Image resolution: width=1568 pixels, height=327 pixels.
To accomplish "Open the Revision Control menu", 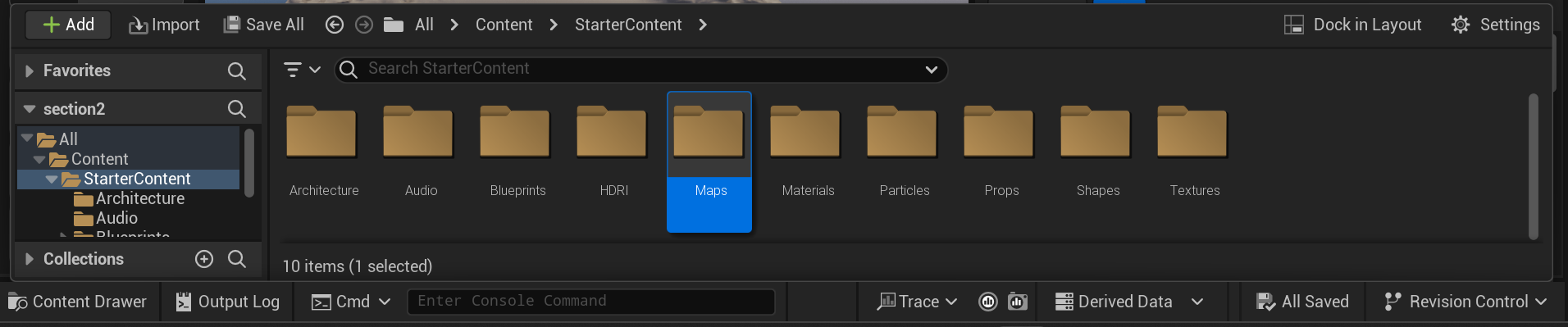I will pyautogui.click(x=1465, y=302).
